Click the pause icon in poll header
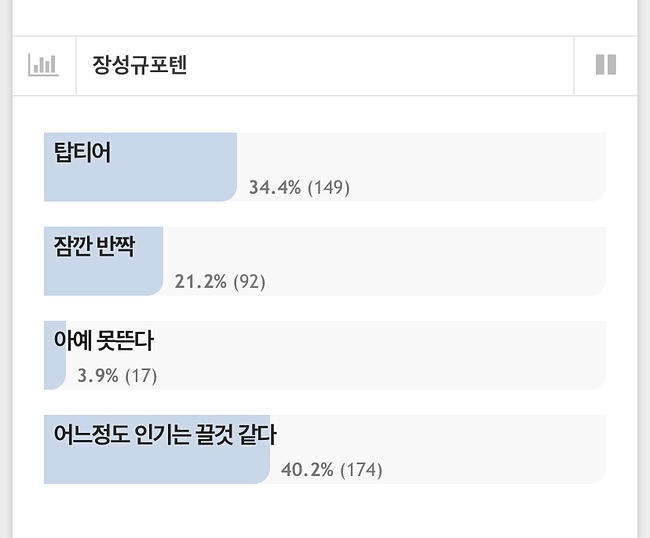650x538 pixels. point(605,66)
